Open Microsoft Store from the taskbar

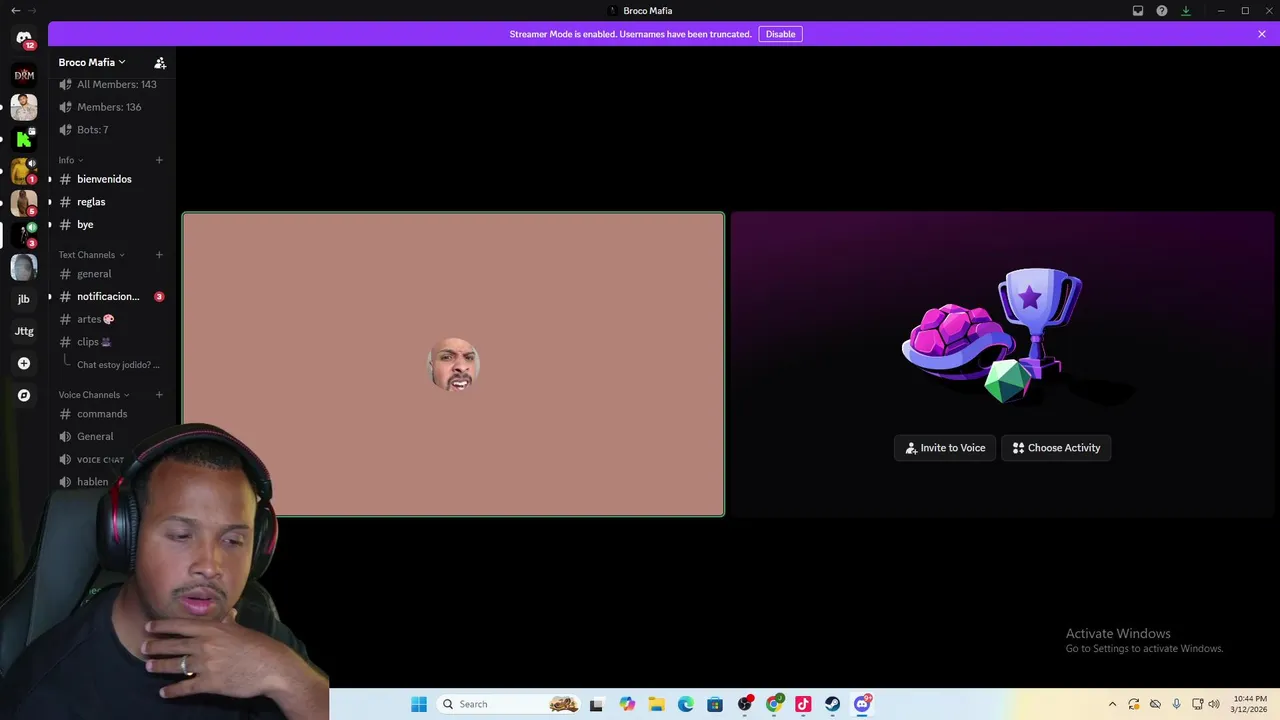coord(715,704)
